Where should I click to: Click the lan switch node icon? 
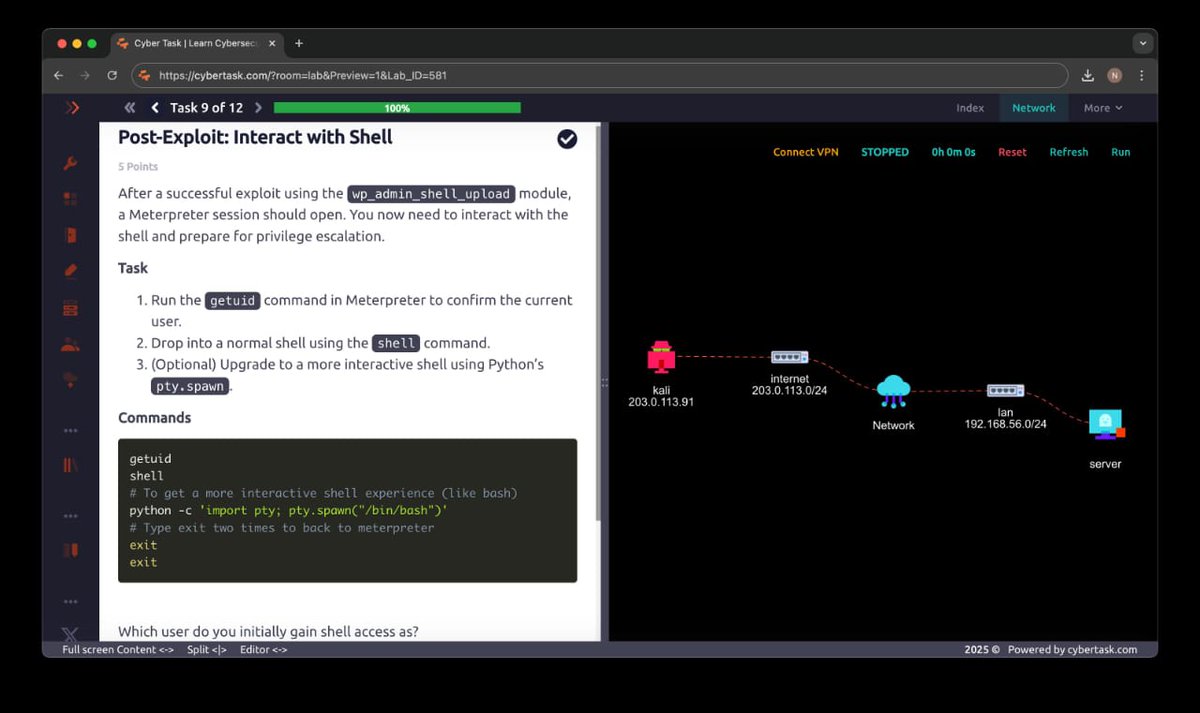1005,390
